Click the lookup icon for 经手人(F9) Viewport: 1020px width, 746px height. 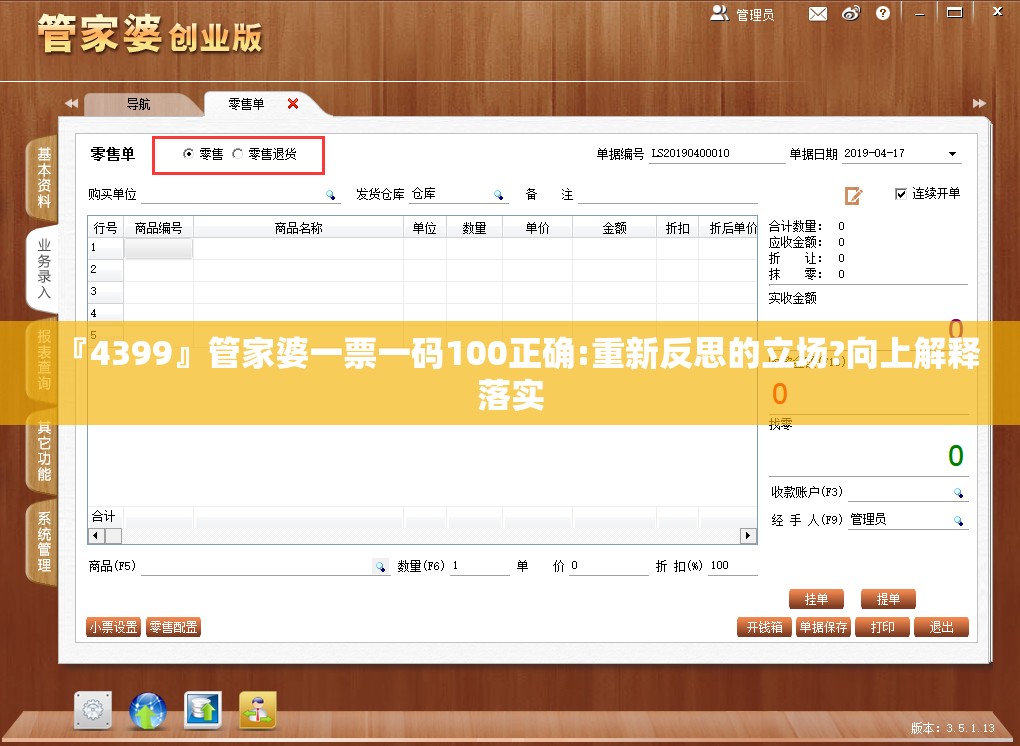(958, 520)
